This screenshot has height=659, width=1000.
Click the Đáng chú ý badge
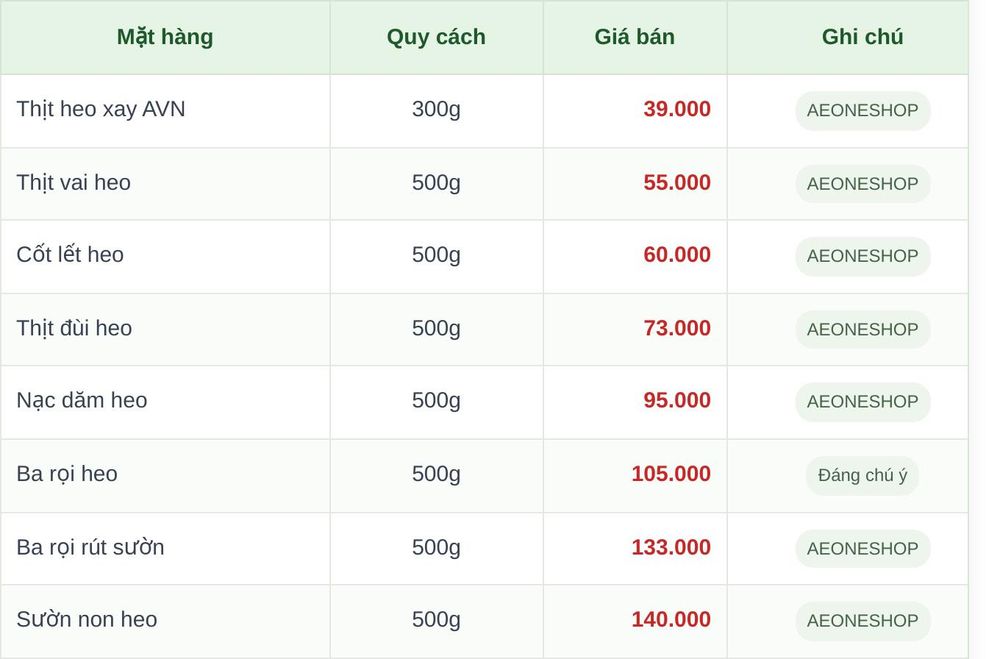point(862,475)
